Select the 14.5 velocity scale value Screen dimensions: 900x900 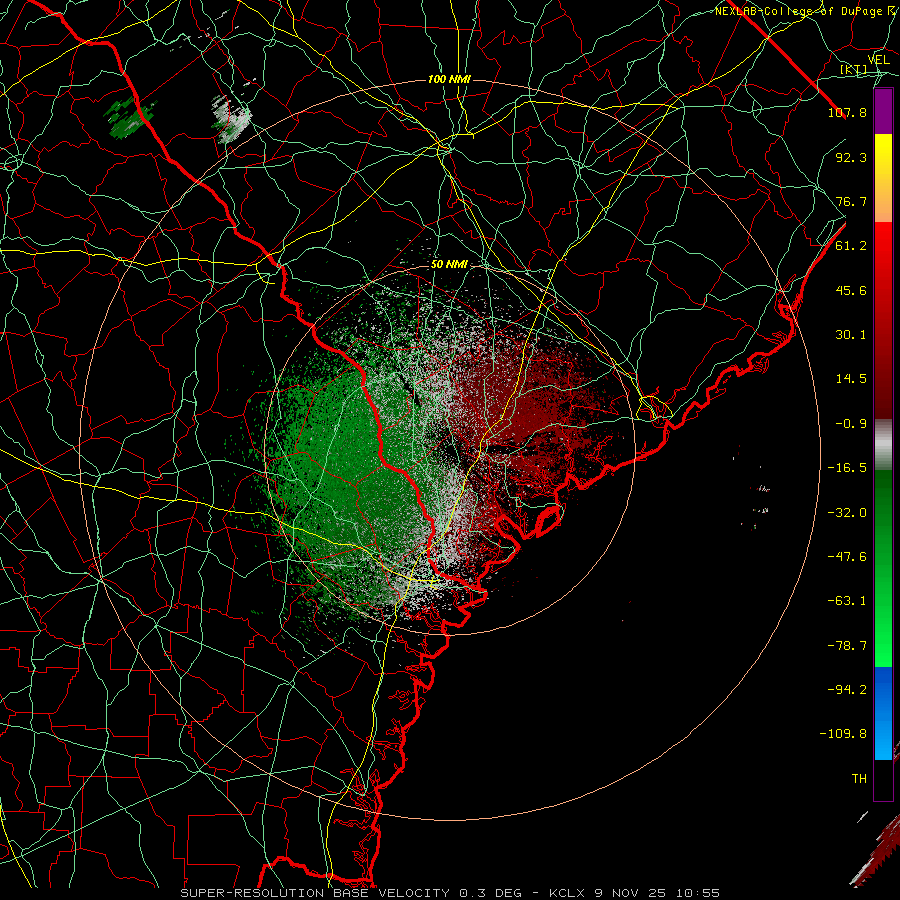coord(851,379)
